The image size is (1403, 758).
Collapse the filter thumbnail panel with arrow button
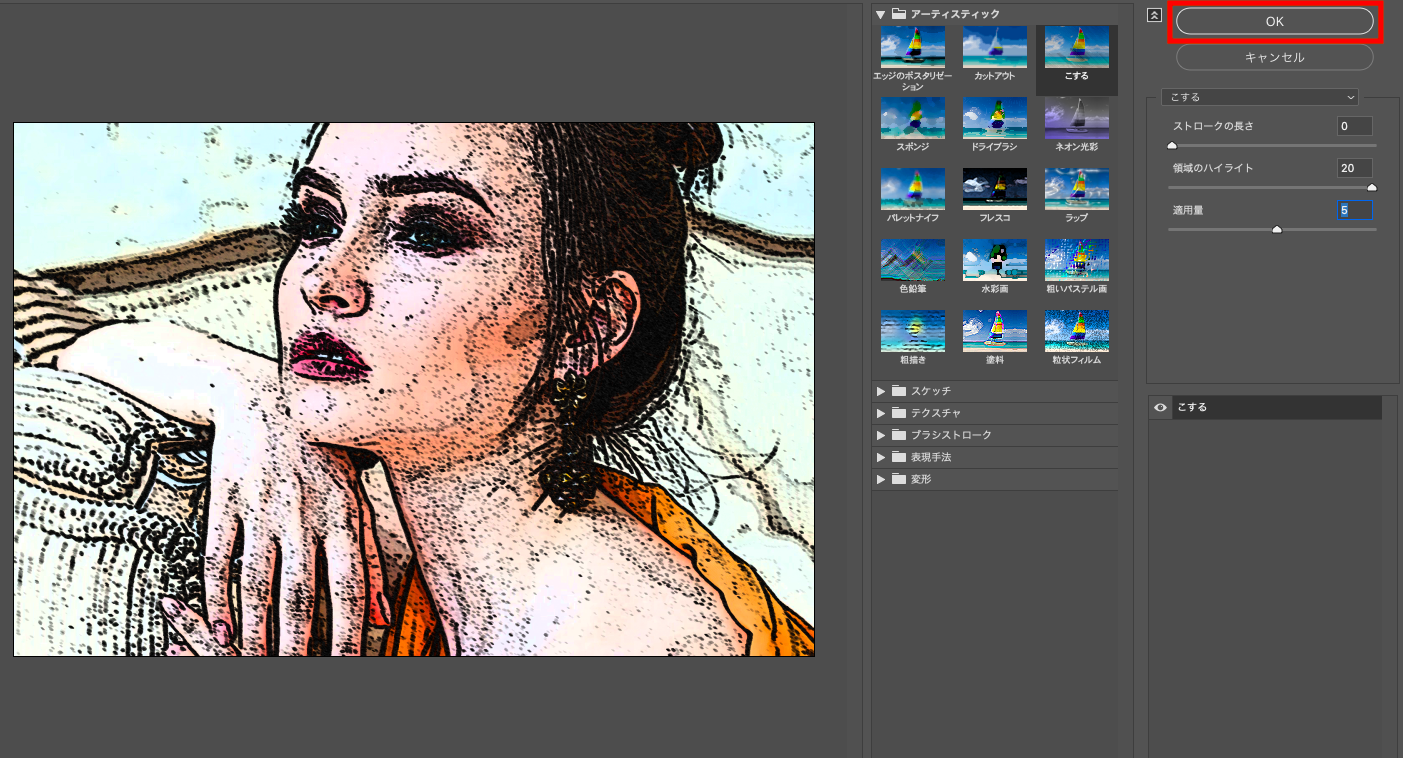pos(1154,15)
